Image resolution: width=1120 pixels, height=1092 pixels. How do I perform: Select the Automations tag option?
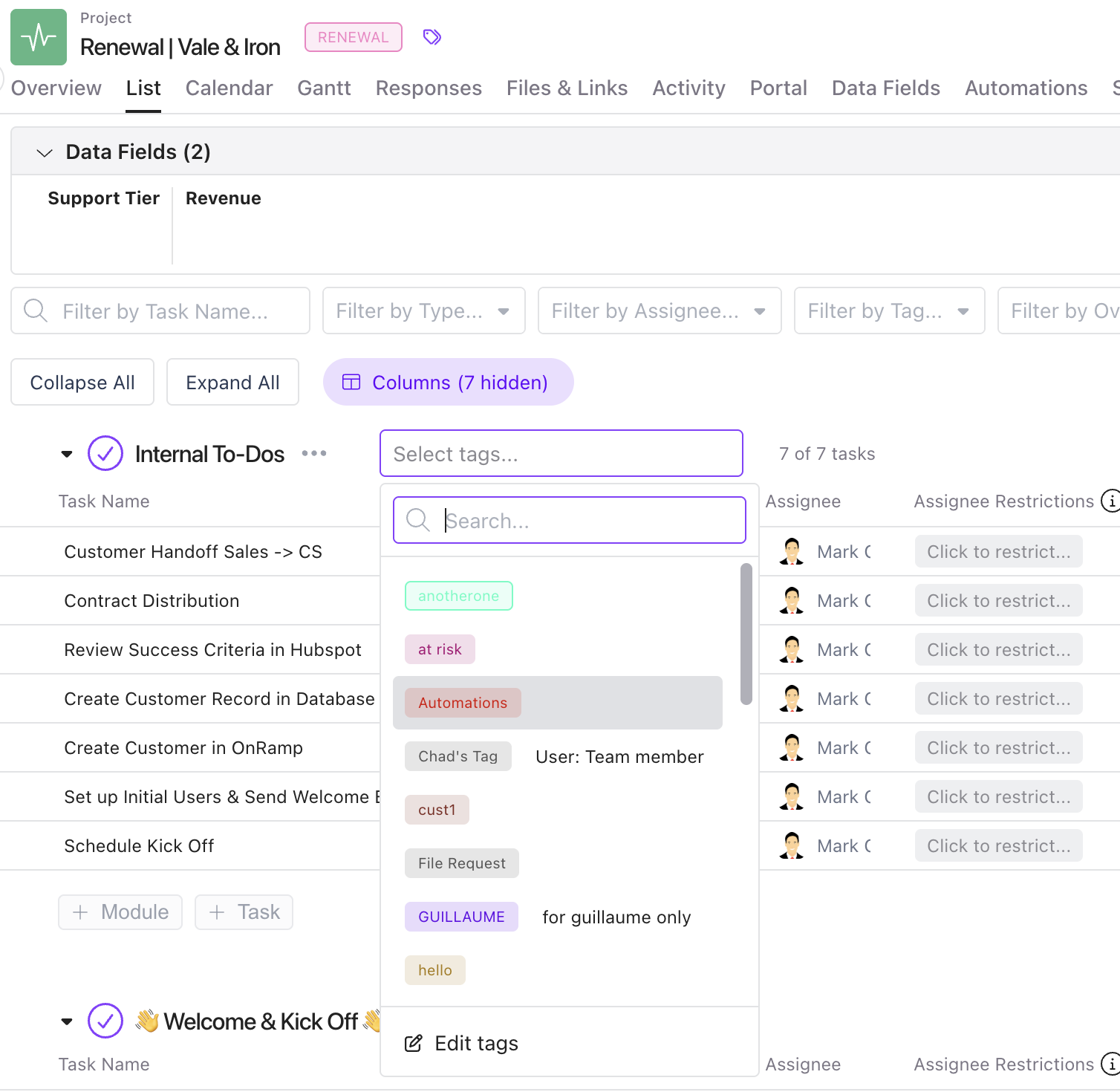pos(463,703)
